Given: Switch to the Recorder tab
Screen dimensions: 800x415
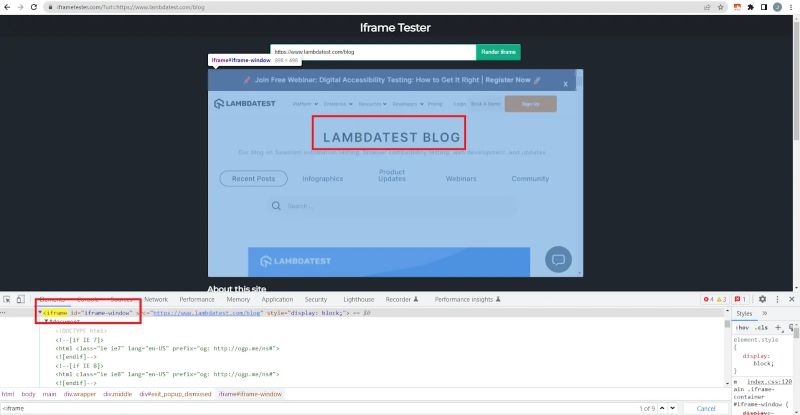Looking at the screenshot, I should point(402,300).
